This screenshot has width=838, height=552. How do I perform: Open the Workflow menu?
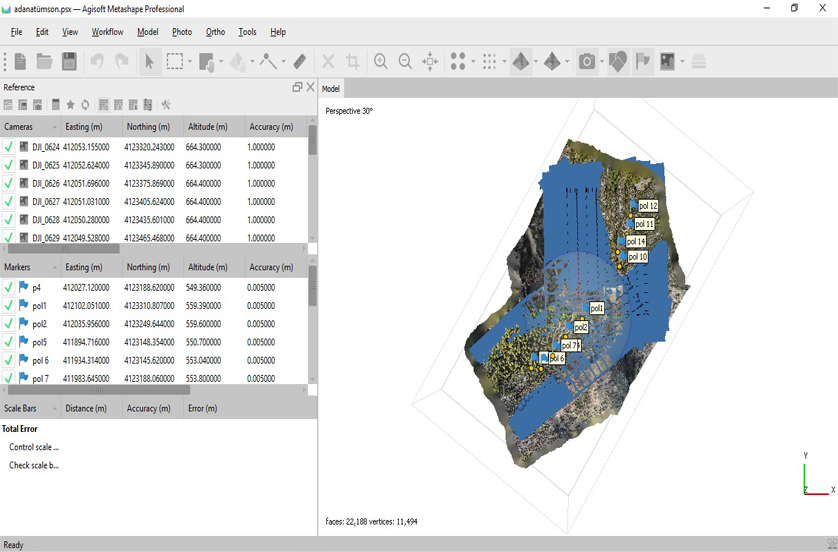click(107, 32)
